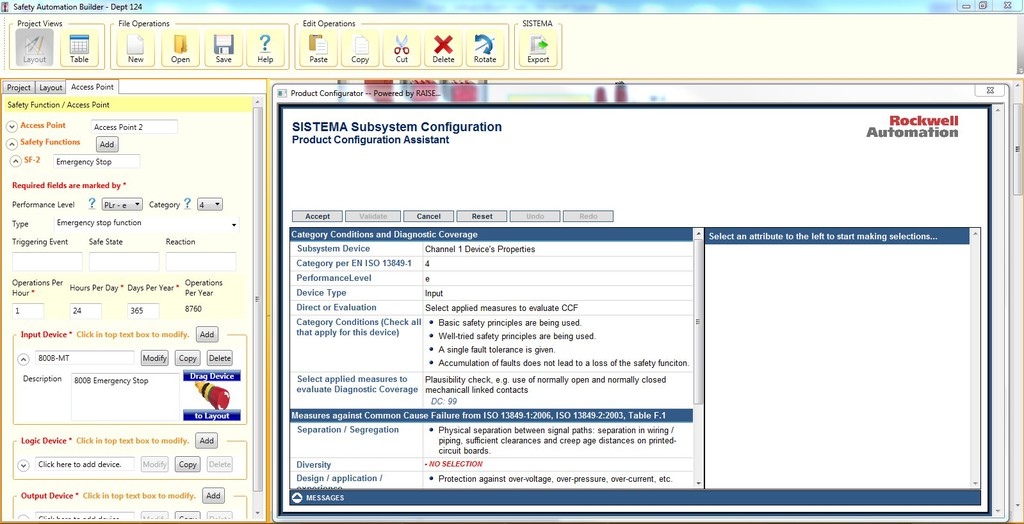Select the Diversity attribute row
Screen dimensions: 1024x524
pyautogui.click(x=491, y=465)
